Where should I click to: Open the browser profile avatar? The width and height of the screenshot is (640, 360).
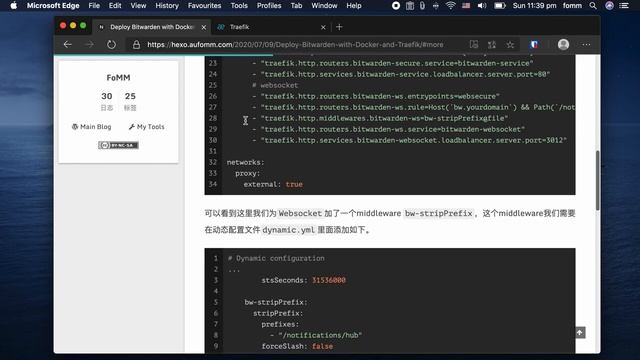pyautogui.click(x=563, y=44)
